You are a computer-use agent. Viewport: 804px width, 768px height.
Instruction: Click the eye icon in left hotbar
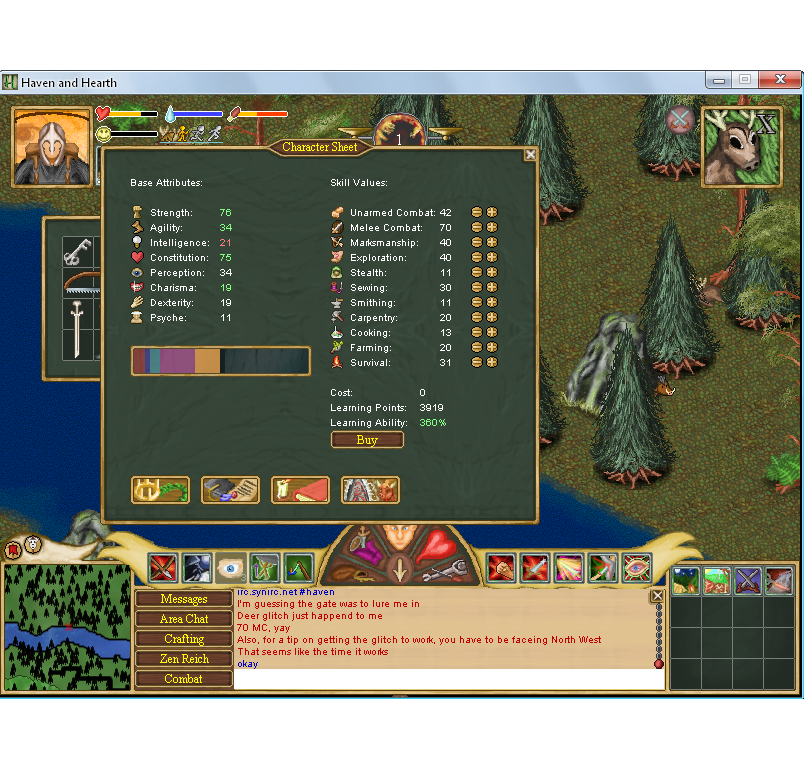pos(231,568)
